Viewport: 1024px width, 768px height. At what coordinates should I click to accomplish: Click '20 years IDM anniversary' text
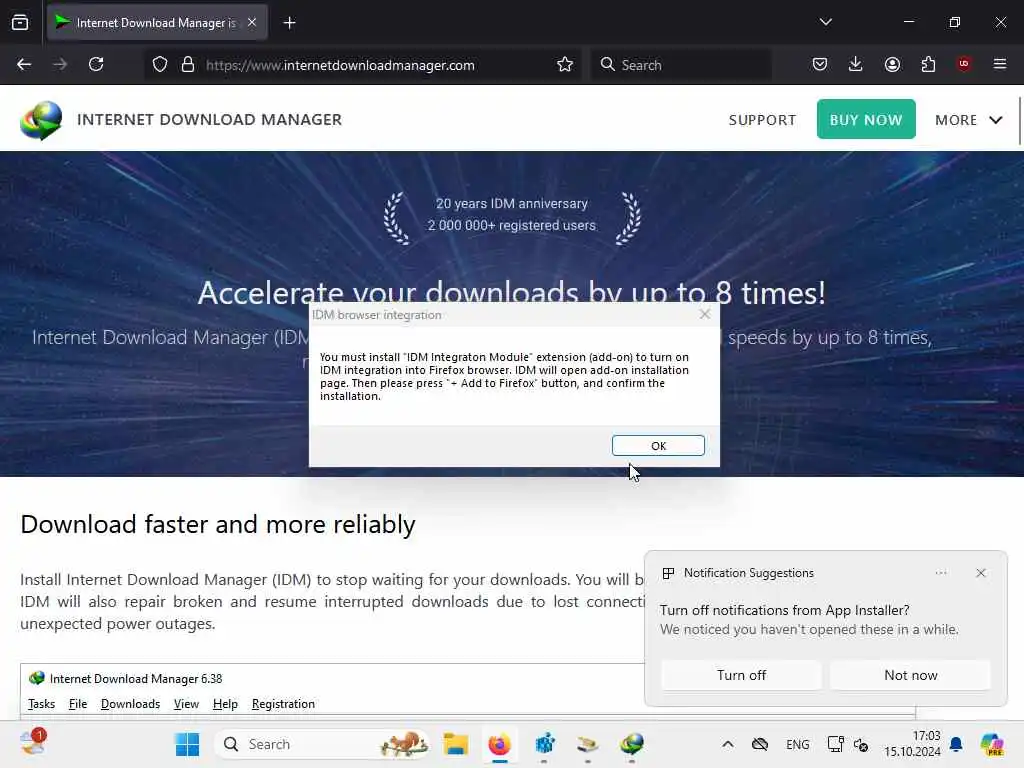512,204
